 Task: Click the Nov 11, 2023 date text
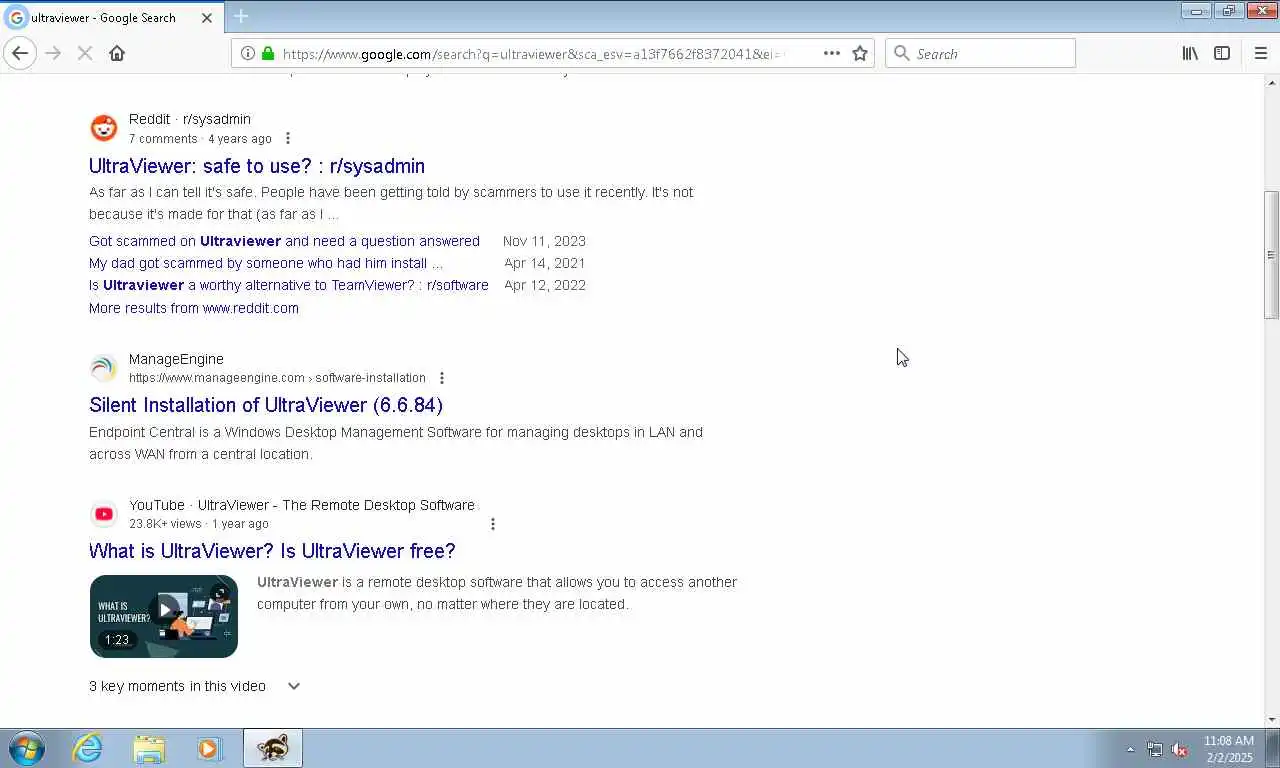[x=544, y=241]
